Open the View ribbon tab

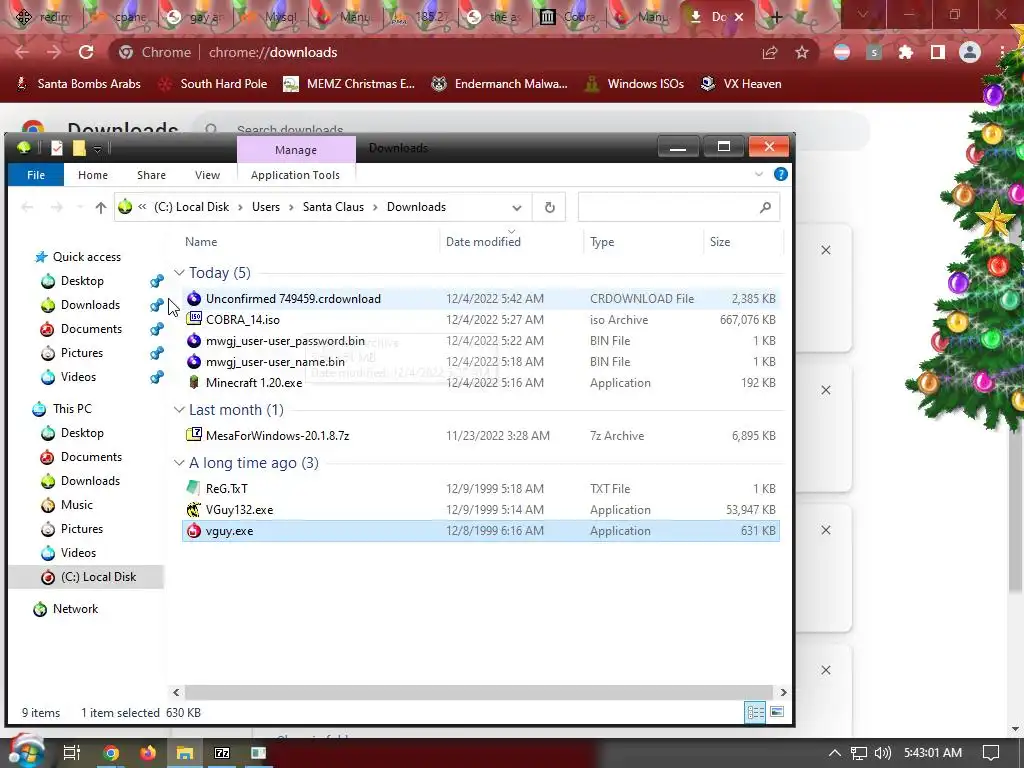tap(207, 174)
